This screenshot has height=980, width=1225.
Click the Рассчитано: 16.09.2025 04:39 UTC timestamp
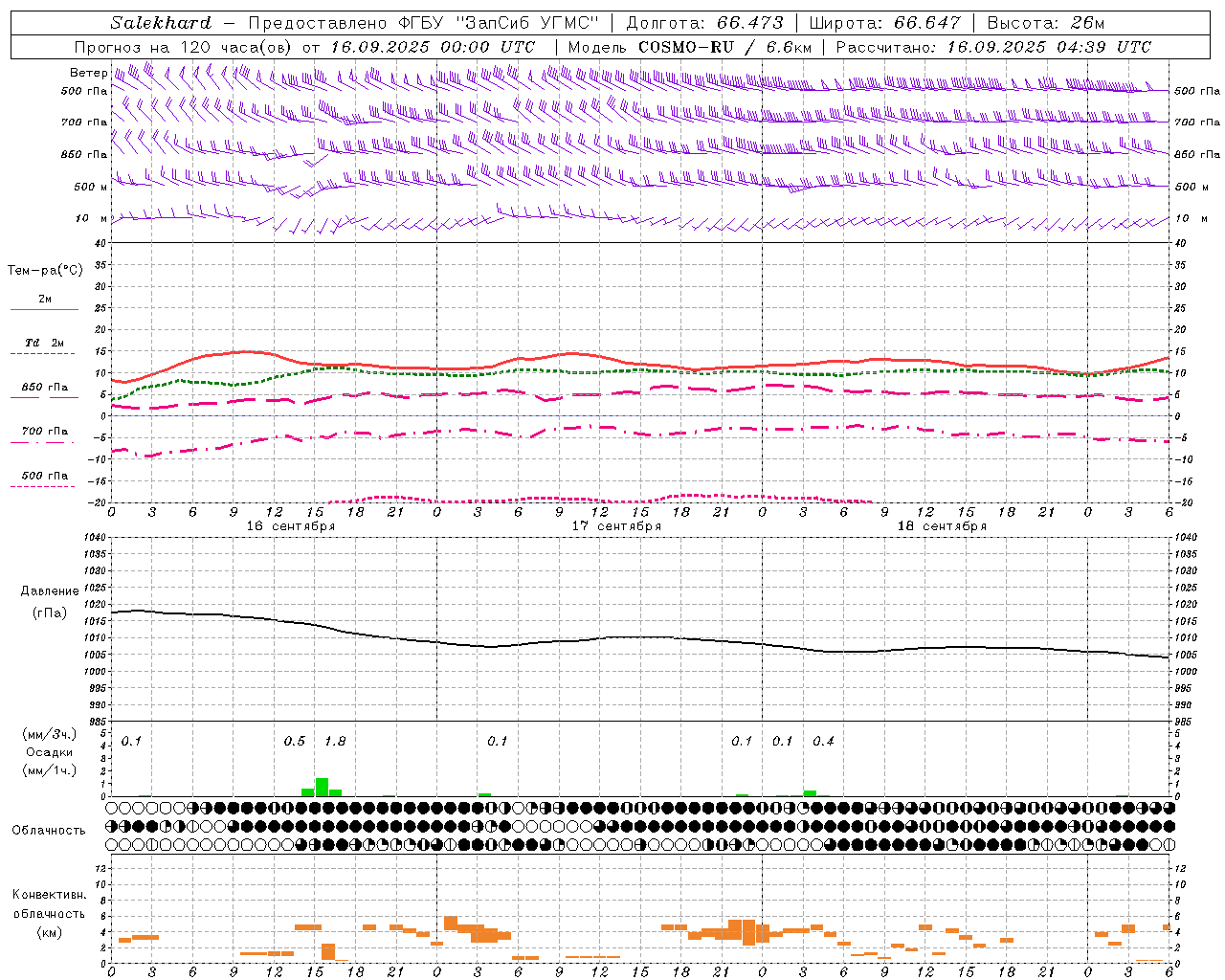(993, 47)
